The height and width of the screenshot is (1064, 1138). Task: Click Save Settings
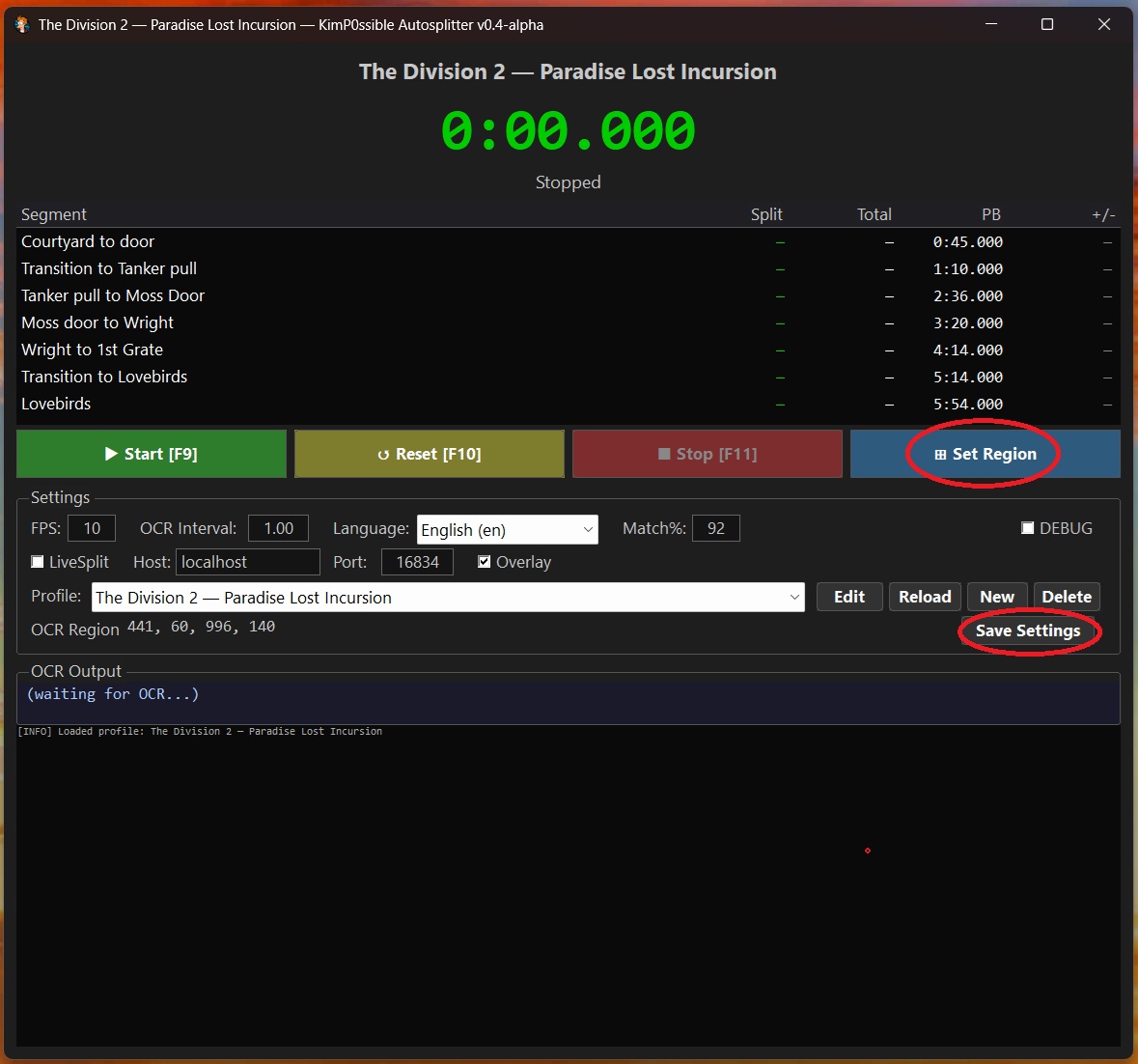(1028, 630)
